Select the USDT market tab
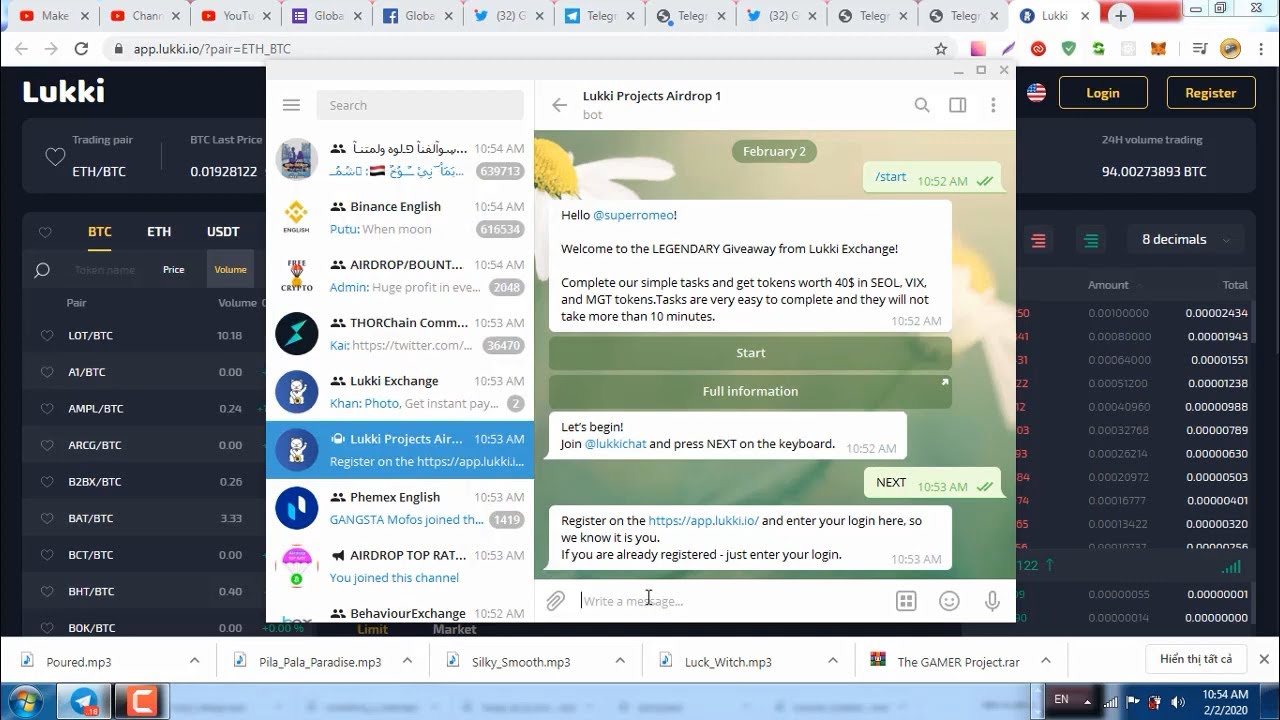The height and width of the screenshot is (720, 1280). tap(223, 231)
